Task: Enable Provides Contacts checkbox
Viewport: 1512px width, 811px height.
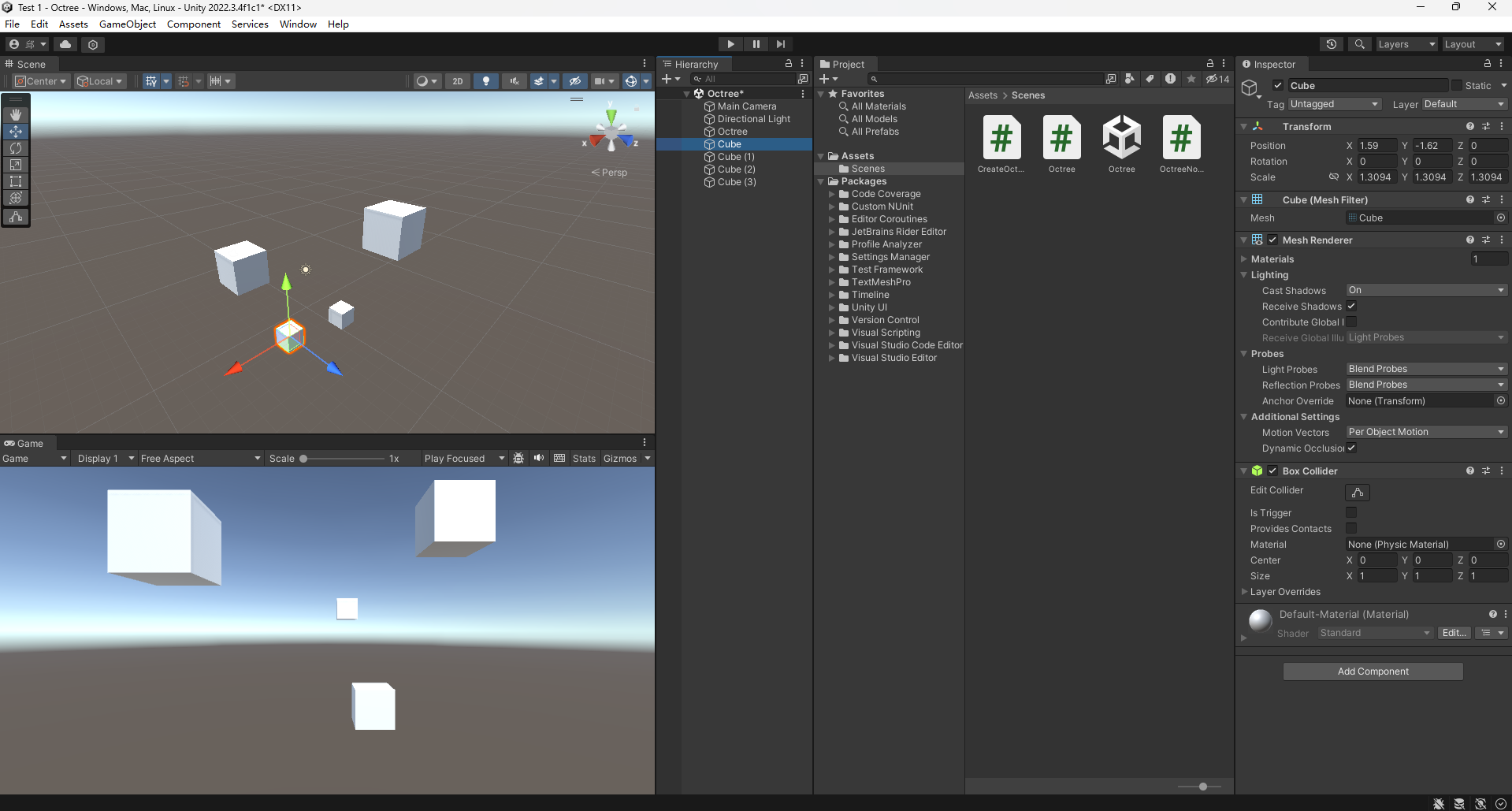Action: 1351,528
